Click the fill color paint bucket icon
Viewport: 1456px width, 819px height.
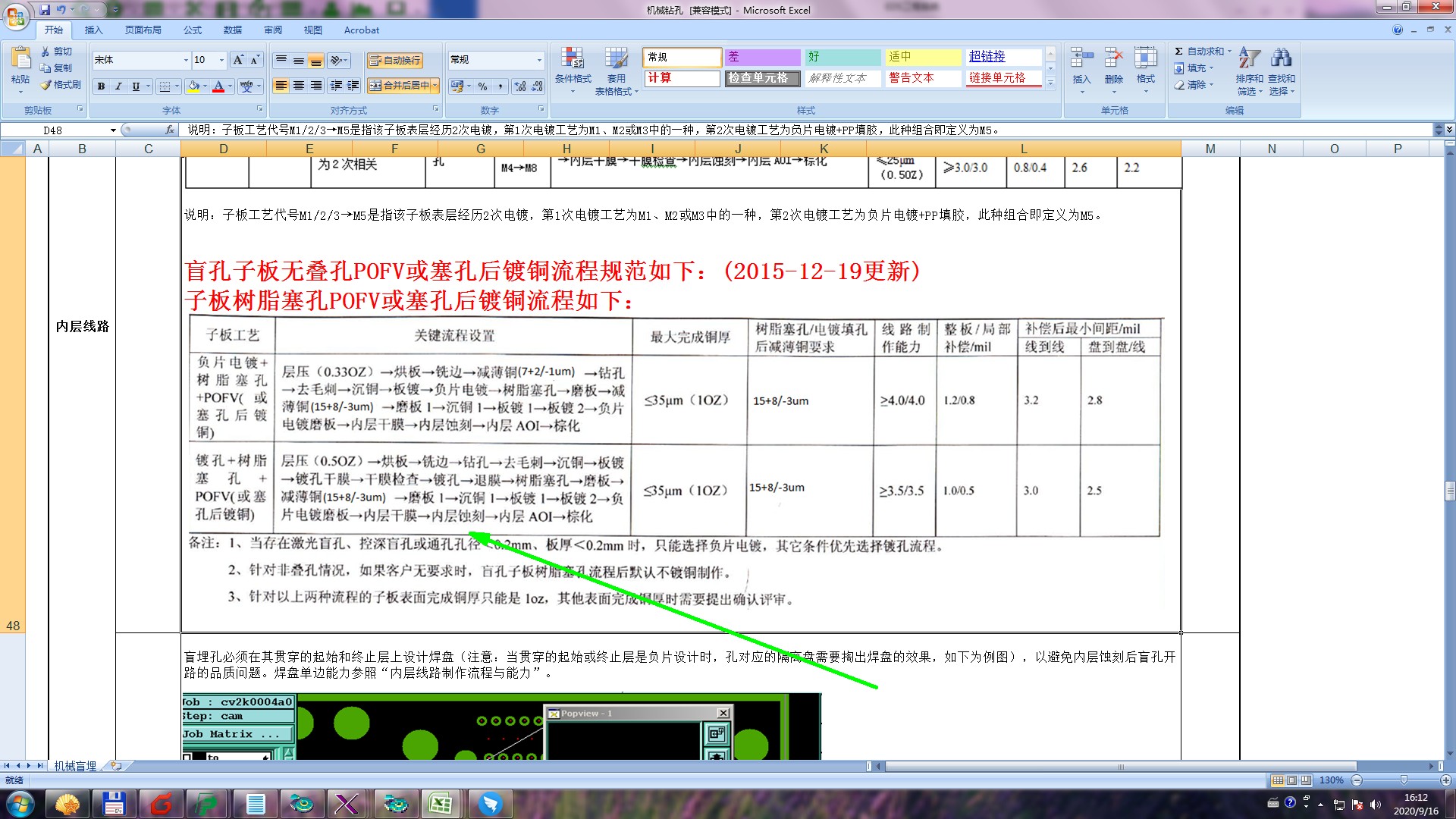(193, 86)
